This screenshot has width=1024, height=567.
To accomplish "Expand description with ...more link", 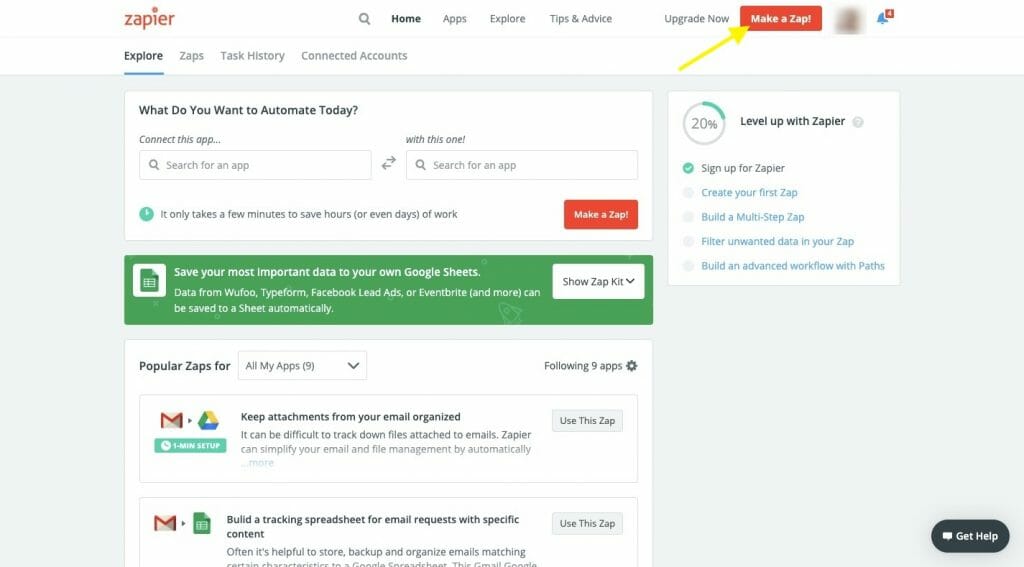I will tap(257, 462).
